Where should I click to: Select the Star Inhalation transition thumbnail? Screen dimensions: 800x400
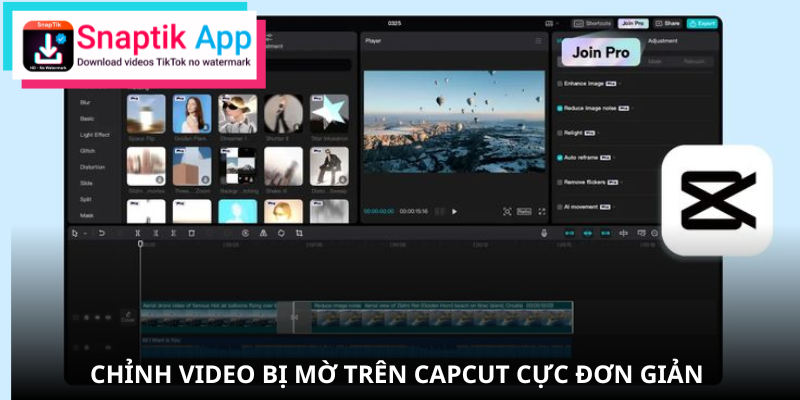[329, 114]
